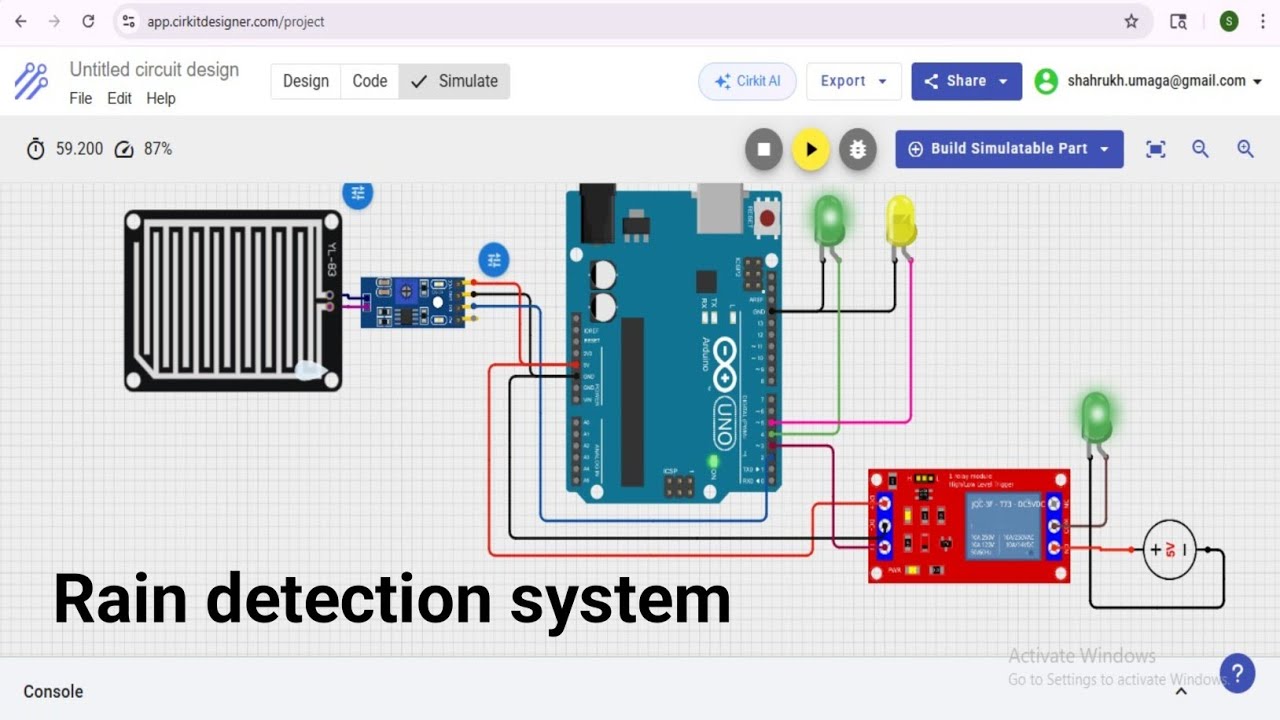Click the fit-to-screen icon
Viewport: 1280px width, 720px height.
coord(1156,149)
